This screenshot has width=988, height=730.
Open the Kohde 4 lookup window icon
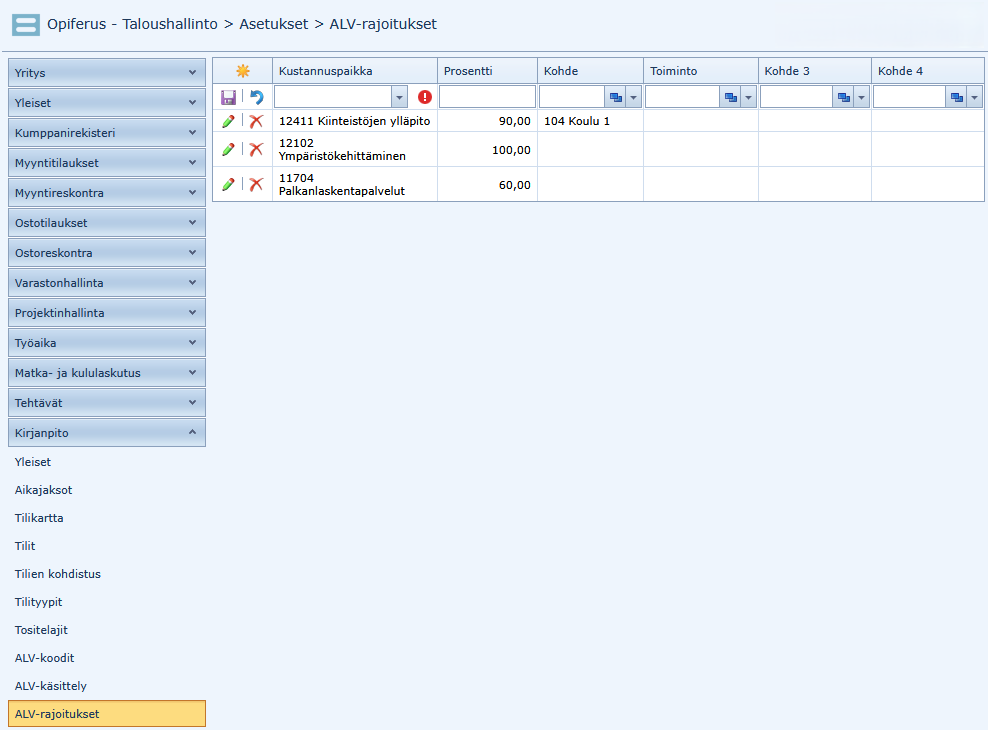click(x=956, y=97)
